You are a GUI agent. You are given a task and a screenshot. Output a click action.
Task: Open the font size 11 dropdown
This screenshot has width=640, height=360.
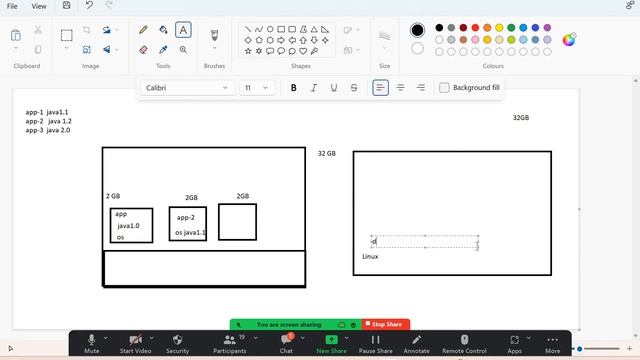coord(257,88)
